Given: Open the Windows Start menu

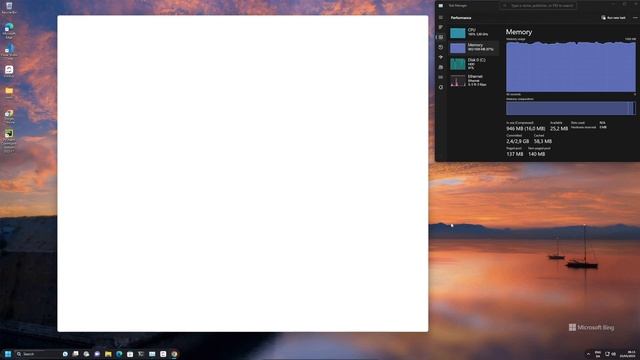Looking at the screenshot, I should (8, 354).
